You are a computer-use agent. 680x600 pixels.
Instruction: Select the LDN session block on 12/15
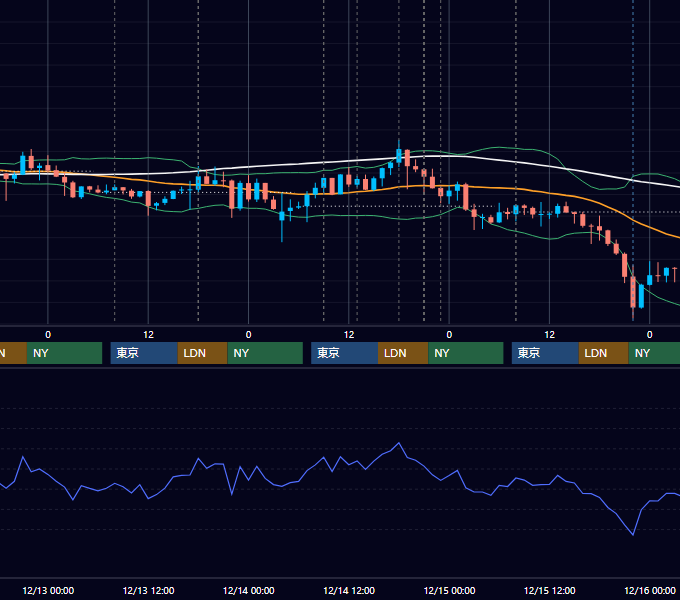click(x=604, y=353)
